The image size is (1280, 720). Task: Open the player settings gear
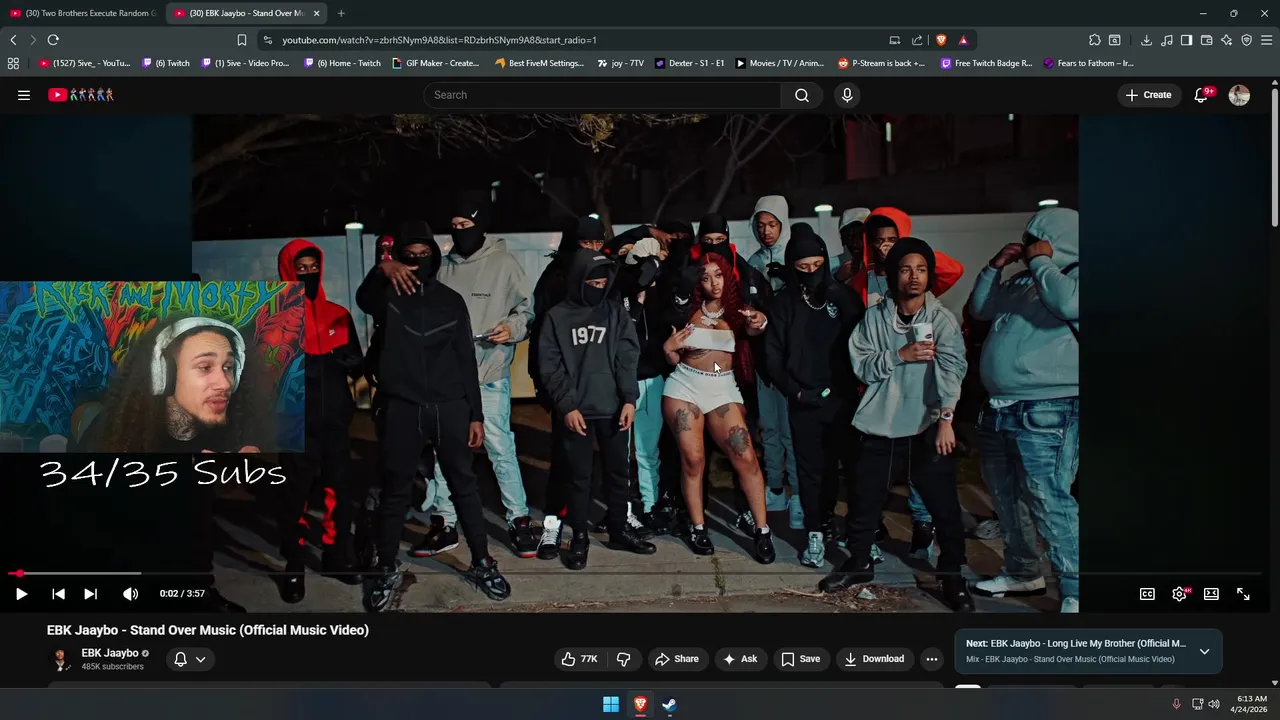1180,594
